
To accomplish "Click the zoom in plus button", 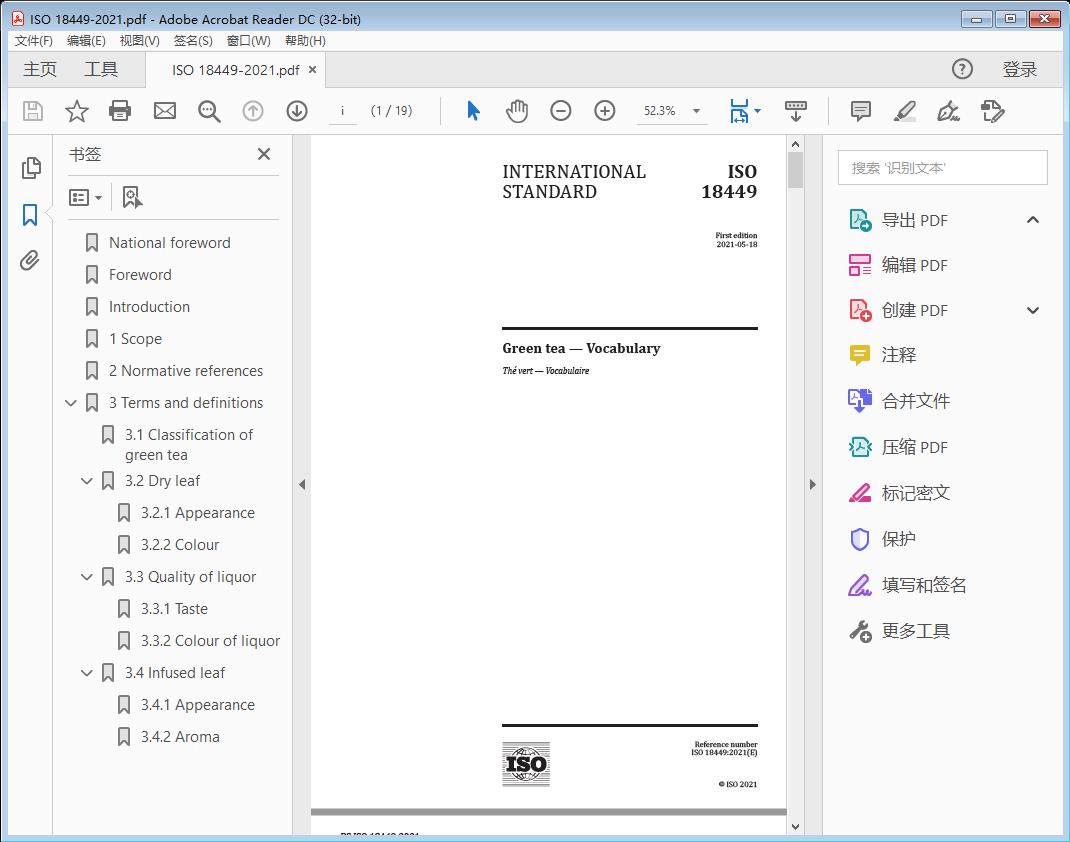I will coord(605,111).
